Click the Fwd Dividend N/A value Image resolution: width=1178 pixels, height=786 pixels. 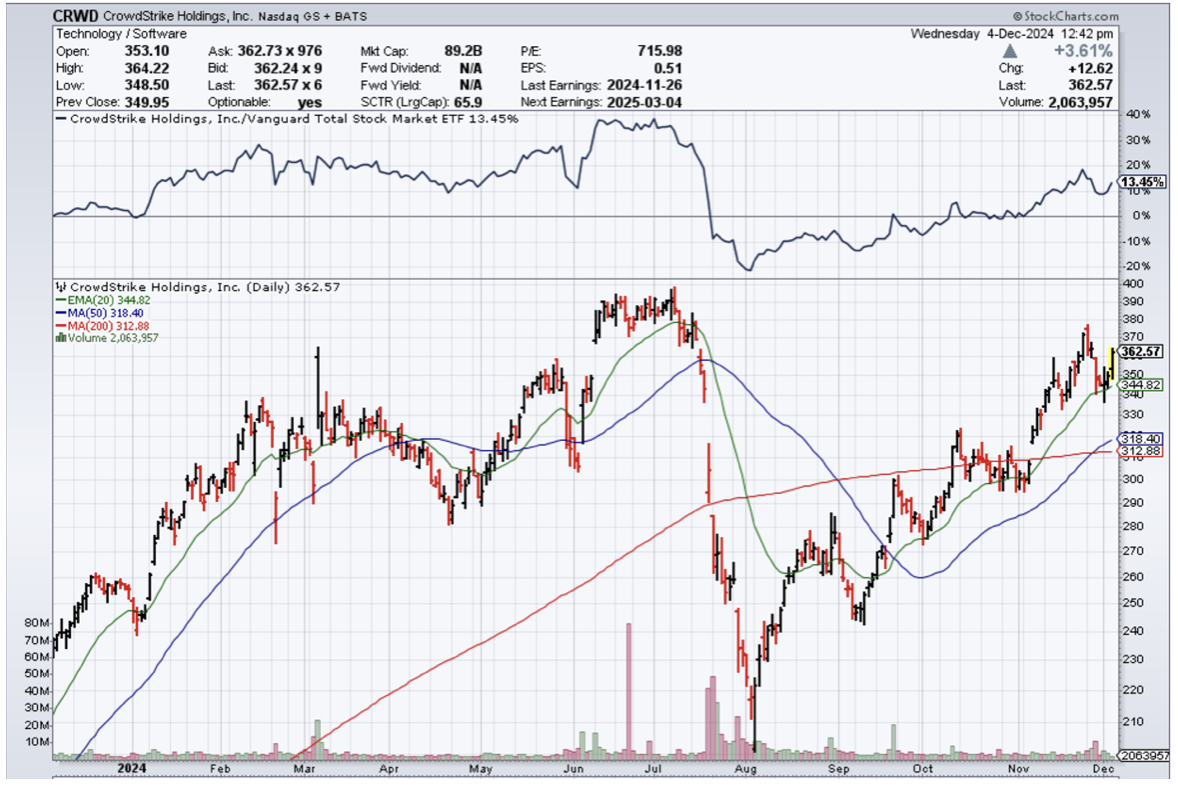pos(470,68)
